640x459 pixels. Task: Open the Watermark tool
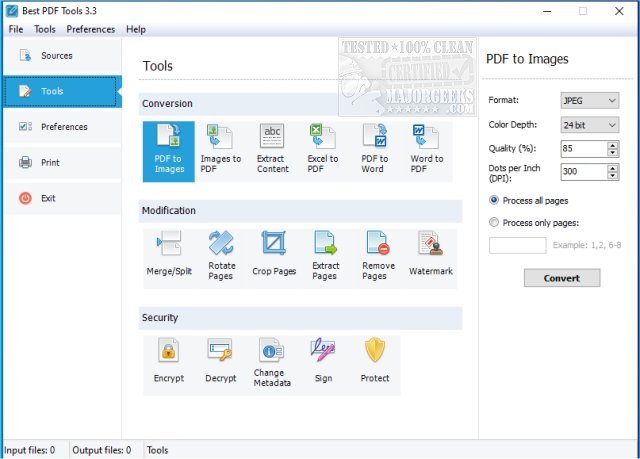coord(431,259)
